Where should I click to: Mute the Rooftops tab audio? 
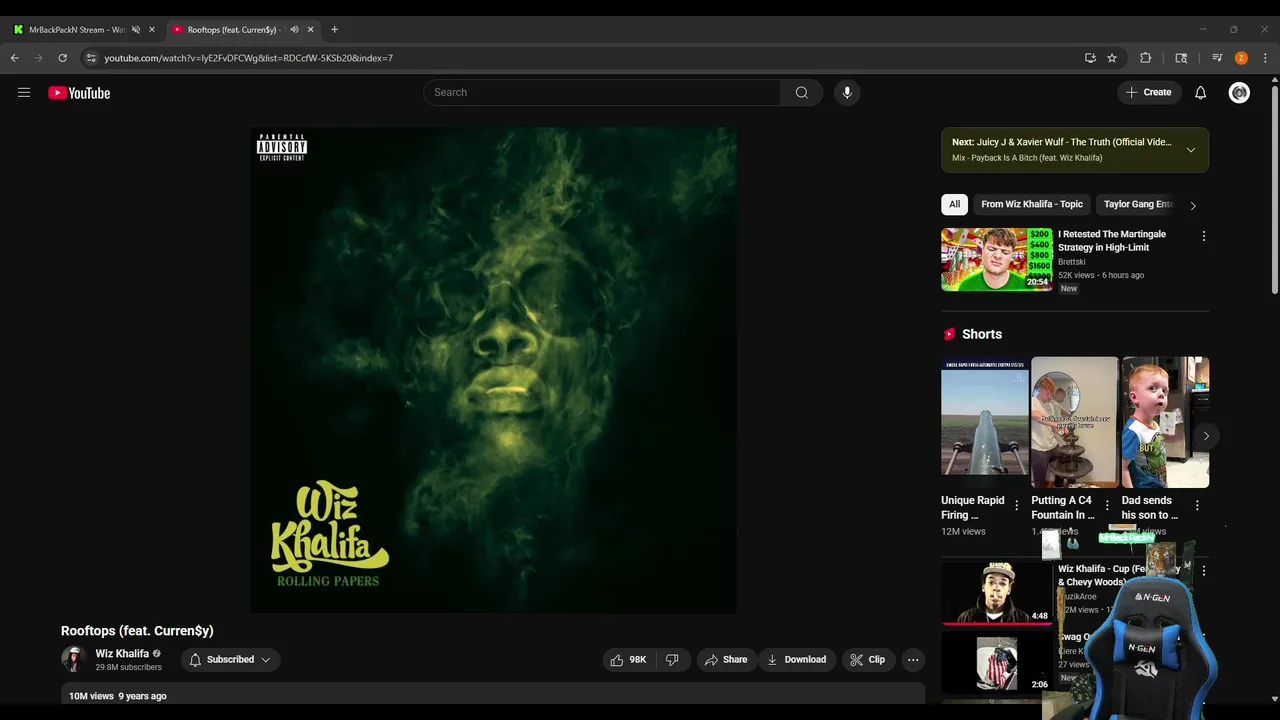pos(294,29)
